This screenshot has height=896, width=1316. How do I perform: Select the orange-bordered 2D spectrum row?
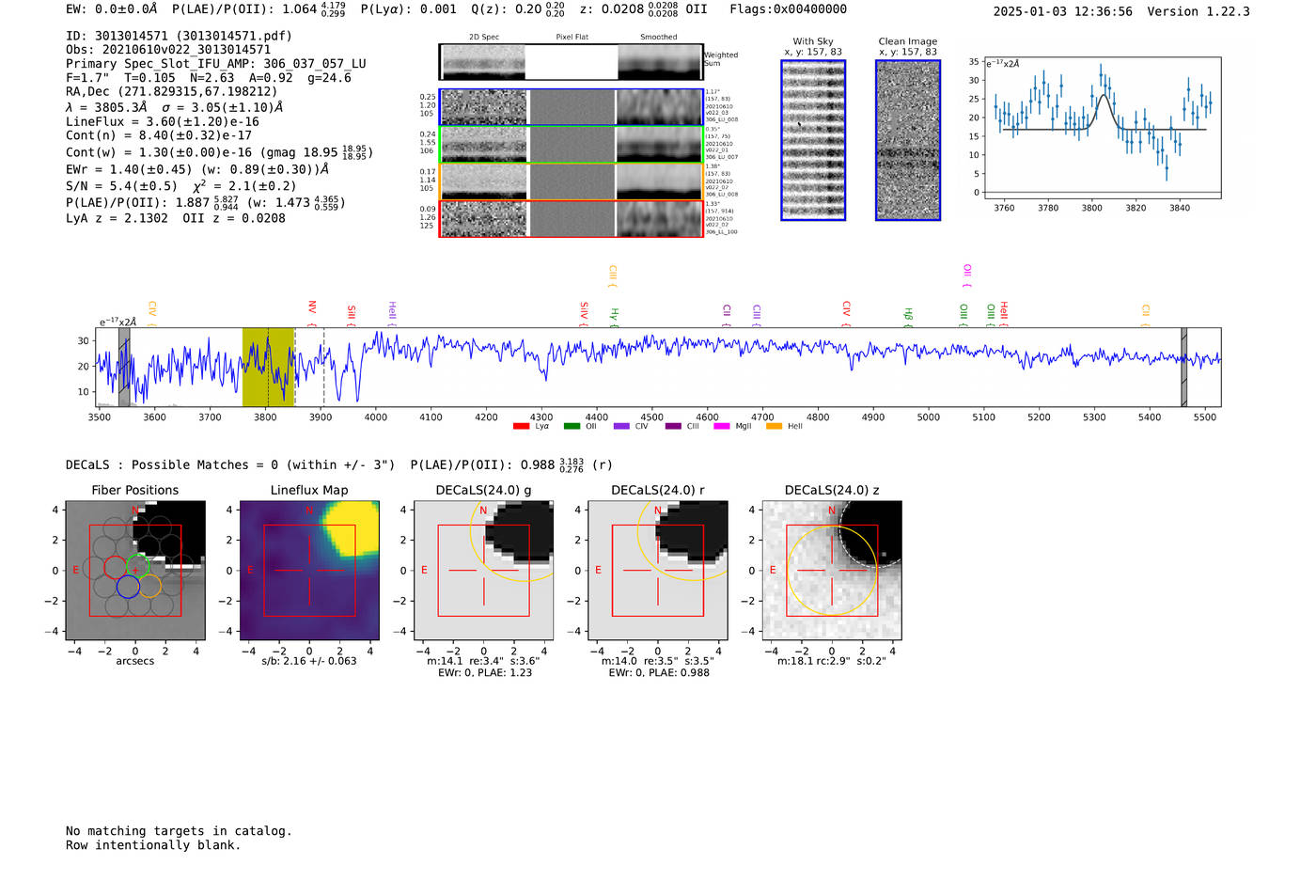tap(572, 181)
